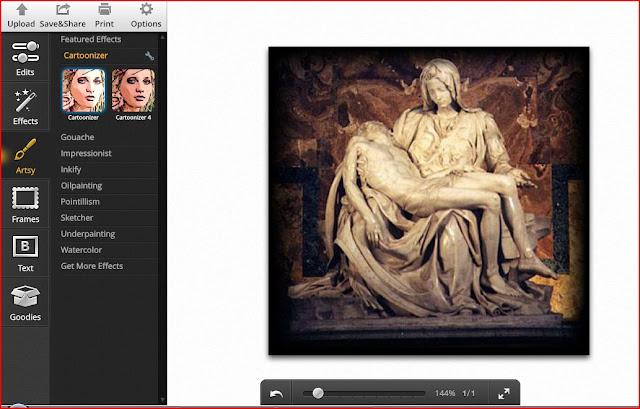Click the 144% zoom value
This screenshot has width=640, height=409.
tap(444, 393)
